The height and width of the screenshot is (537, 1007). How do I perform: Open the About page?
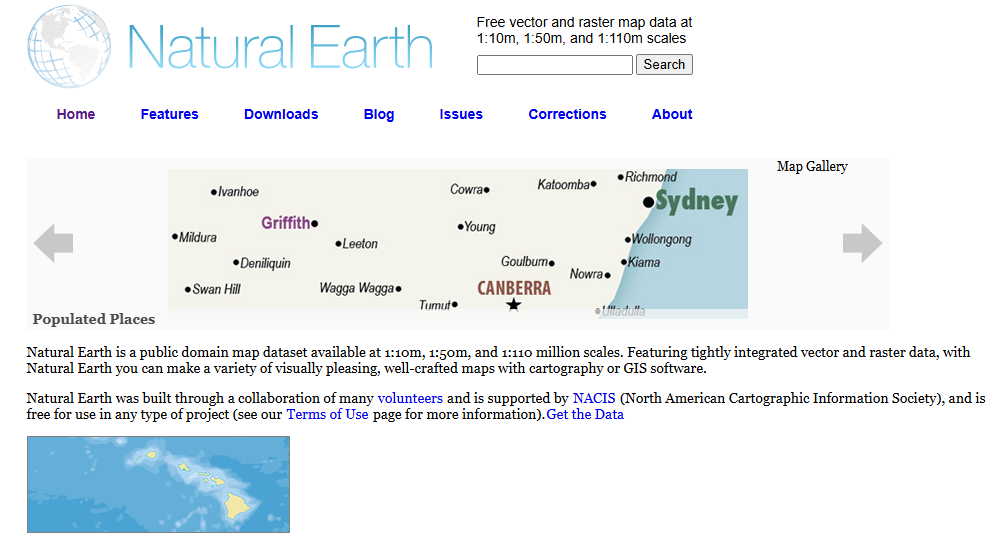coord(672,114)
